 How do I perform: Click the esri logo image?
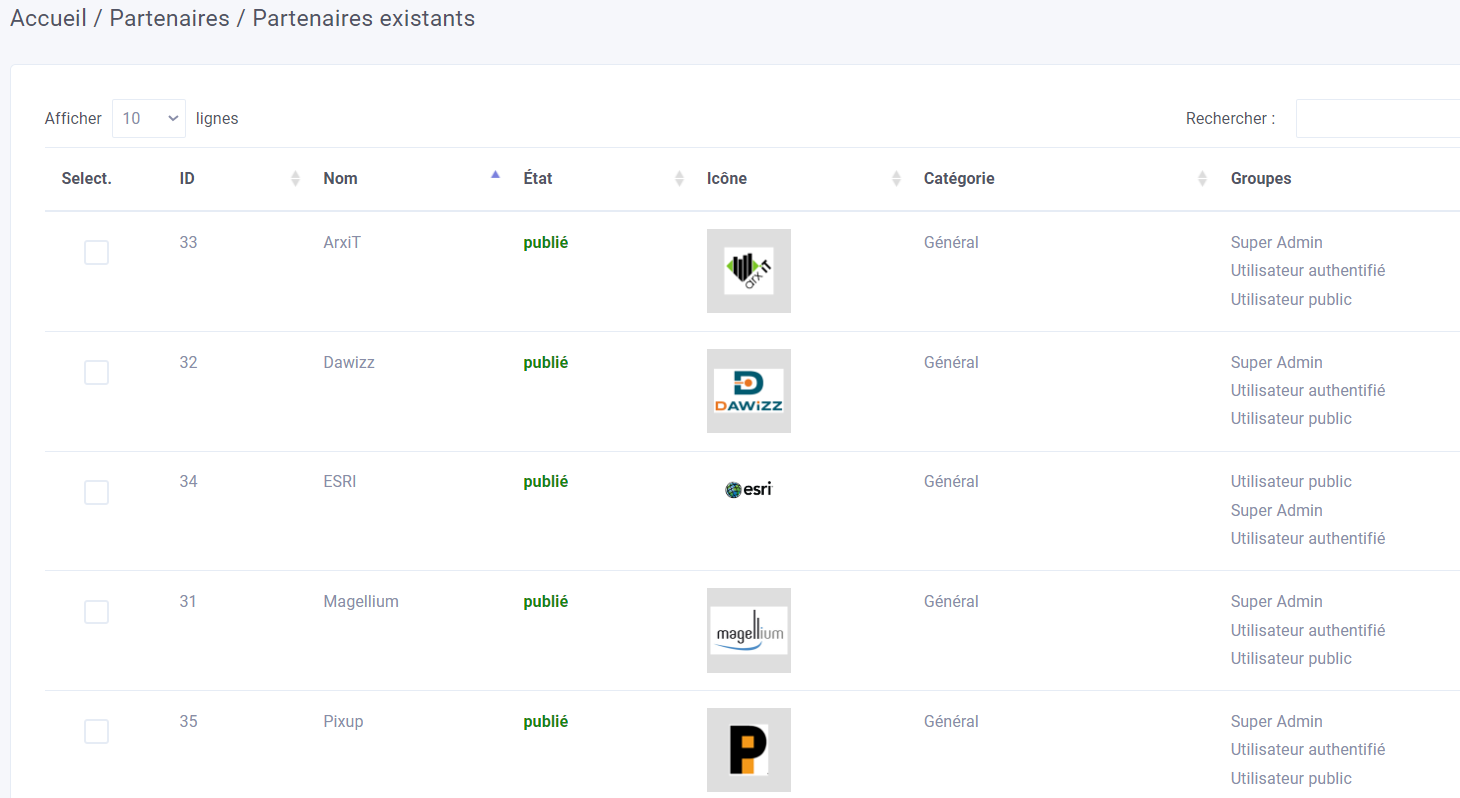point(748,489)
